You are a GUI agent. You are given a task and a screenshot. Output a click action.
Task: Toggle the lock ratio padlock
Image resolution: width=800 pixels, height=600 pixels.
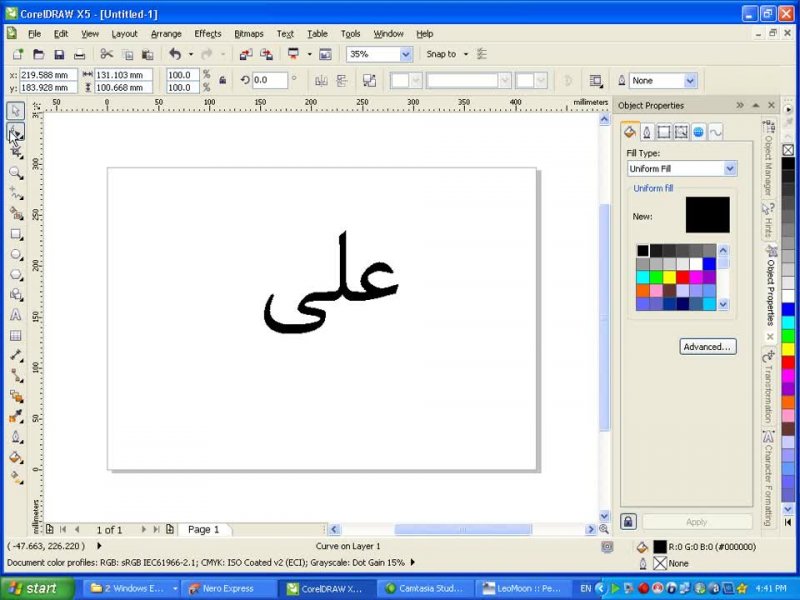pyautogui.click(x=222, y=80)
